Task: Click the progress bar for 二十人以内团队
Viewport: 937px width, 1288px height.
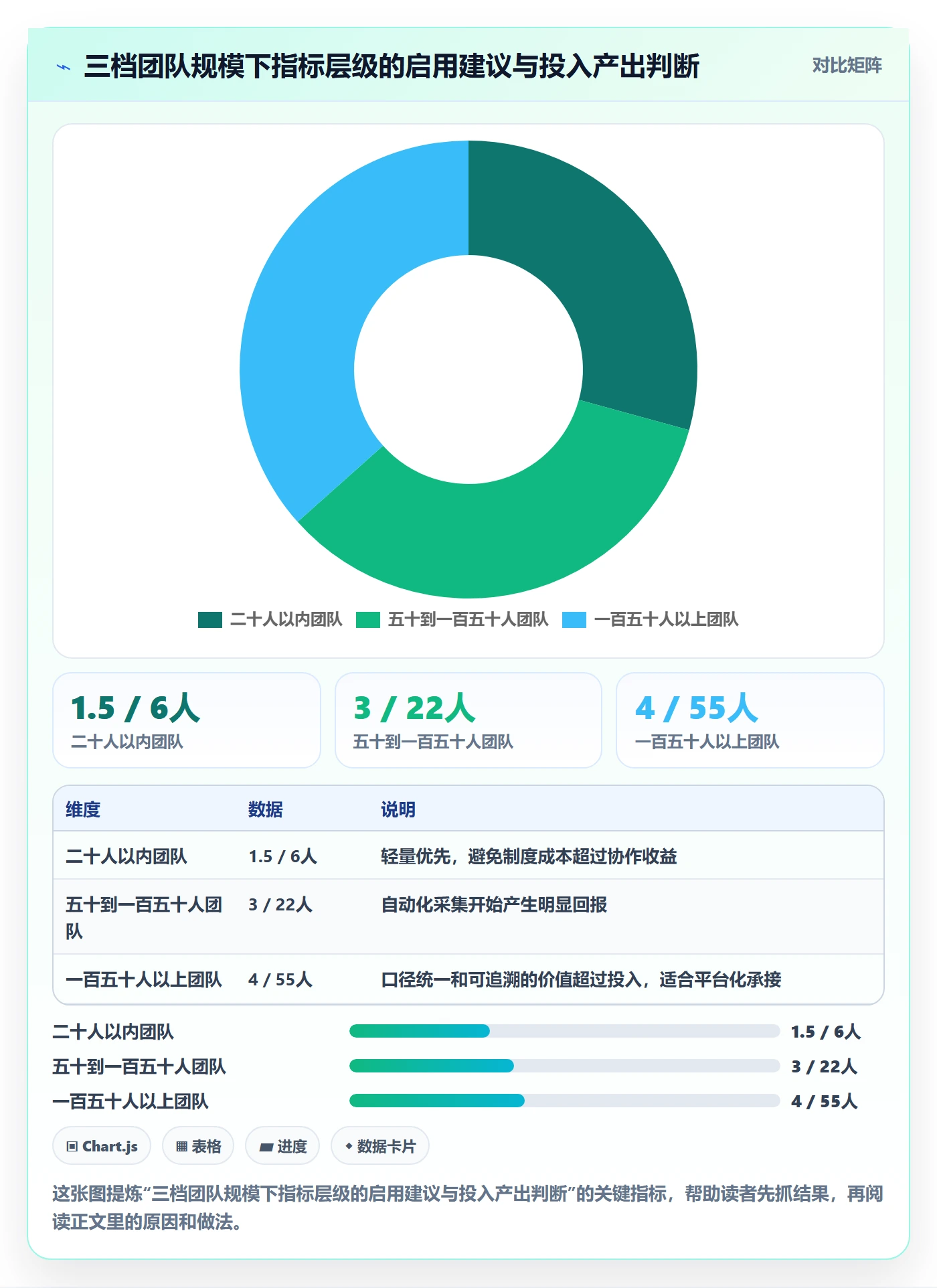Action: tap(565, 1031)
